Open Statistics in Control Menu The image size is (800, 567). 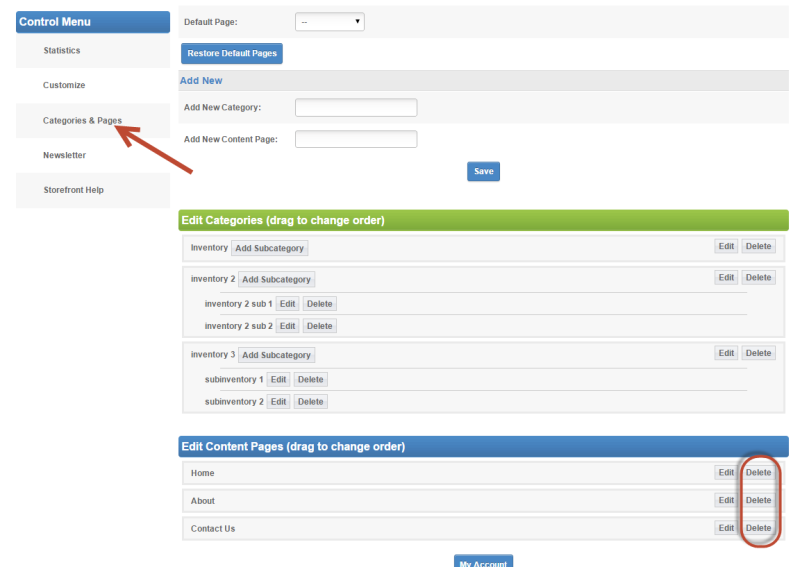(x=62, y=51)
